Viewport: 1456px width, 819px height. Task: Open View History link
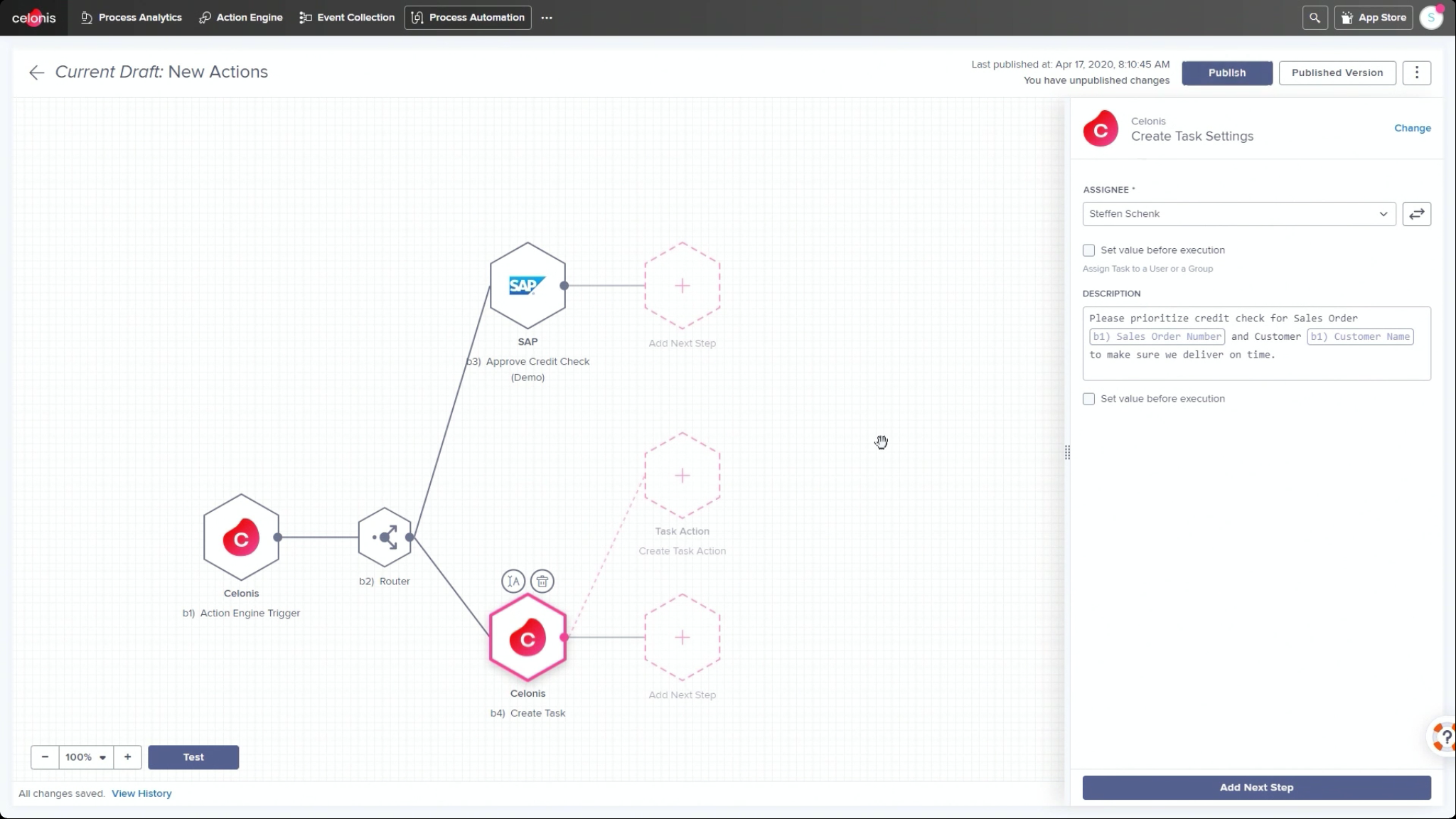[x=141, y=793]
